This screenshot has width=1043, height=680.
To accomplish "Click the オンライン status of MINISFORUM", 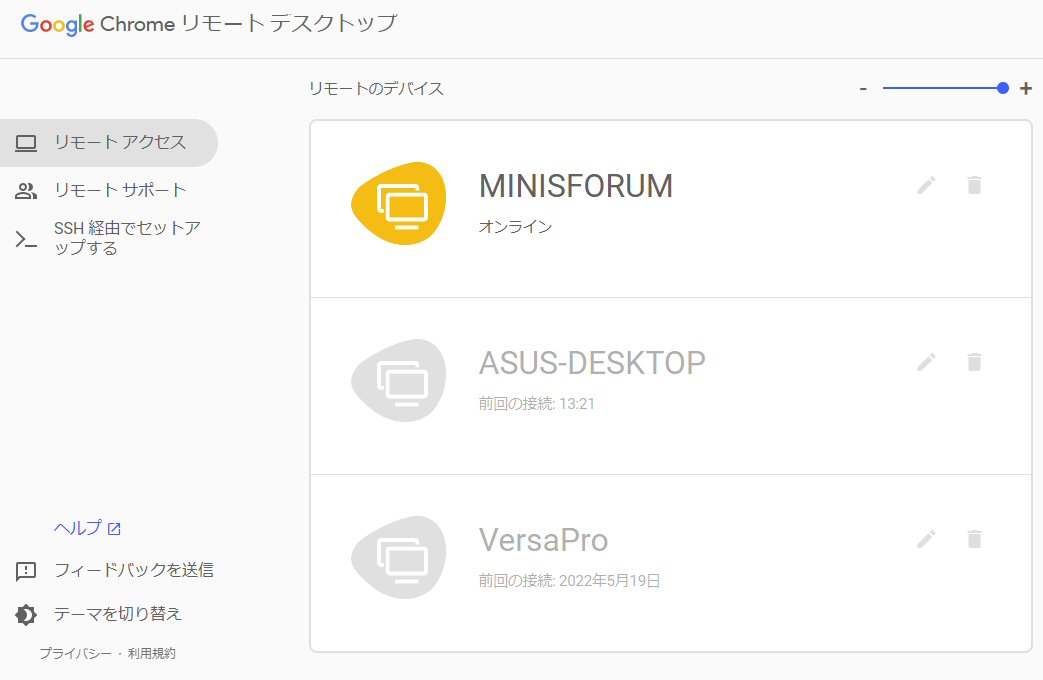I will (x=516, y=227).
